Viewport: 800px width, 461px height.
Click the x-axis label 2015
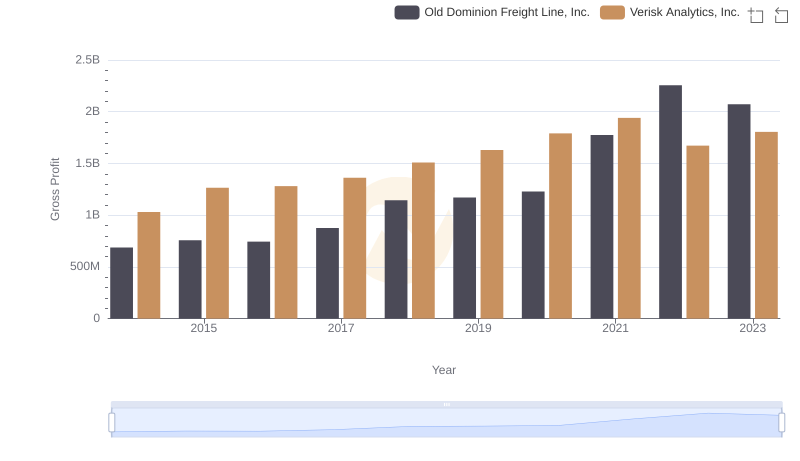[x=204, y=328]
